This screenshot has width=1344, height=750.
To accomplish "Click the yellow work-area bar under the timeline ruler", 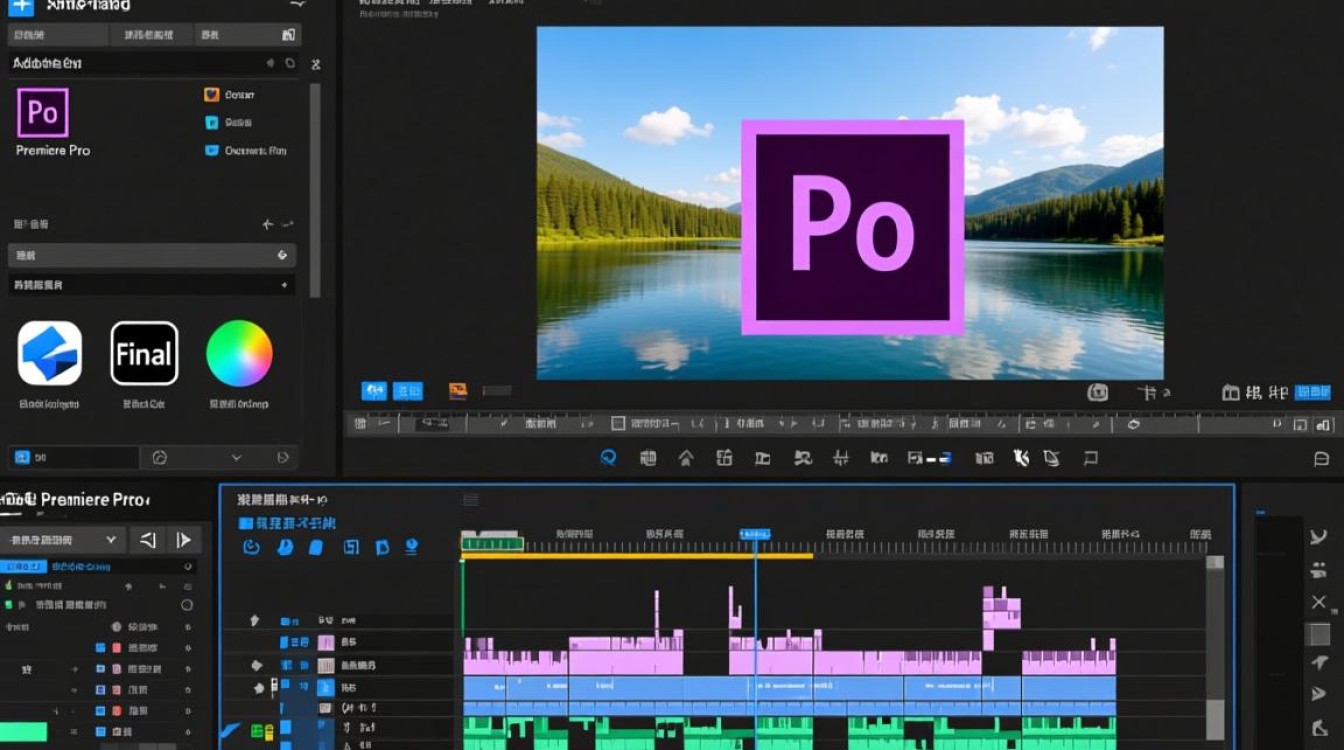I will 637,556.
